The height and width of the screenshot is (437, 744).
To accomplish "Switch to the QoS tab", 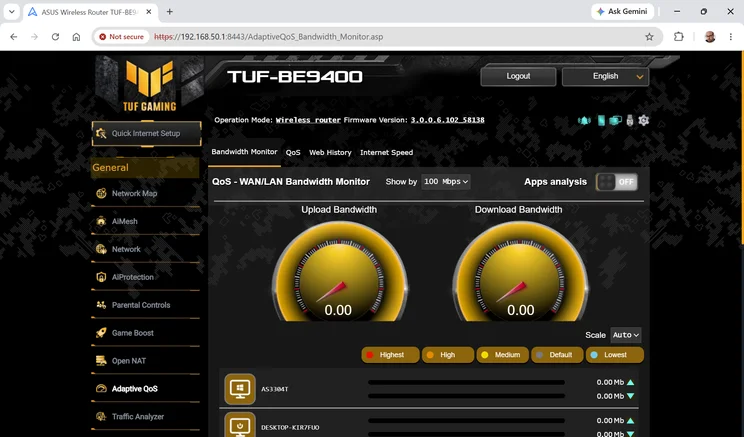I will point(293,152).
